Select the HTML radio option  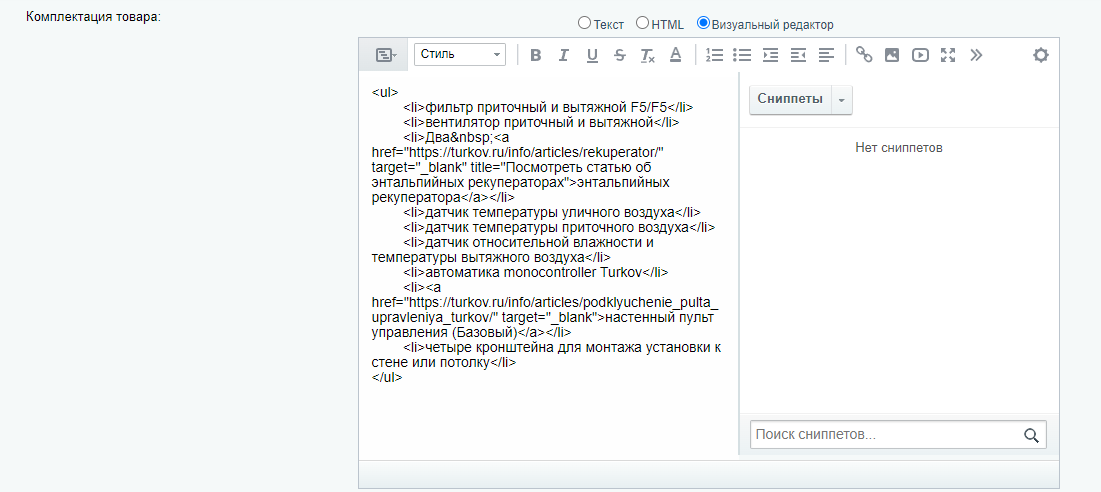[x=642, y=23]
